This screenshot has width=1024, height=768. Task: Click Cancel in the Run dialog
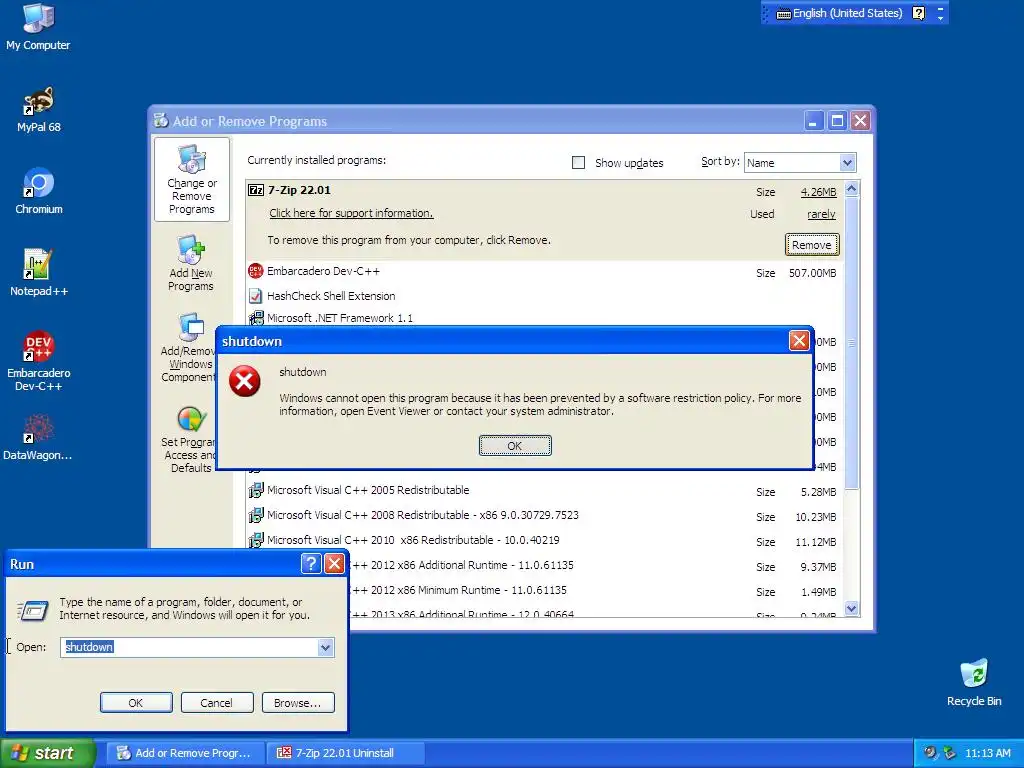[216, 703]
